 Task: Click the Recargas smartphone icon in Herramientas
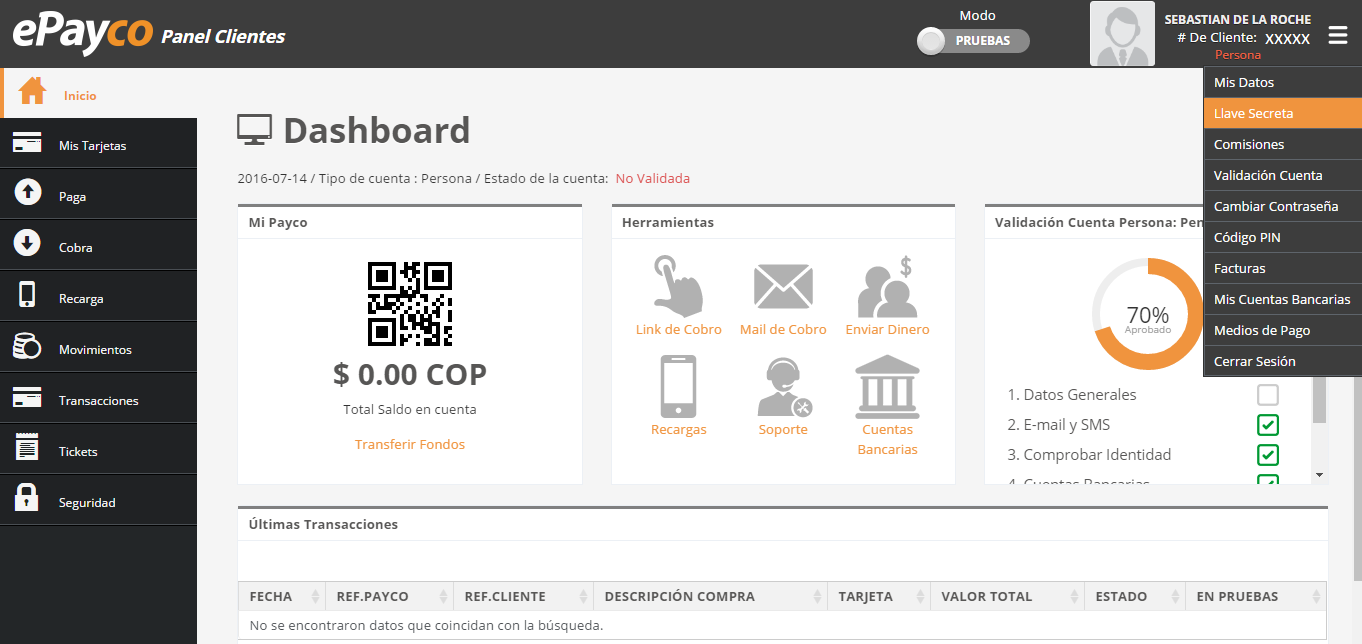pos(678,387)
